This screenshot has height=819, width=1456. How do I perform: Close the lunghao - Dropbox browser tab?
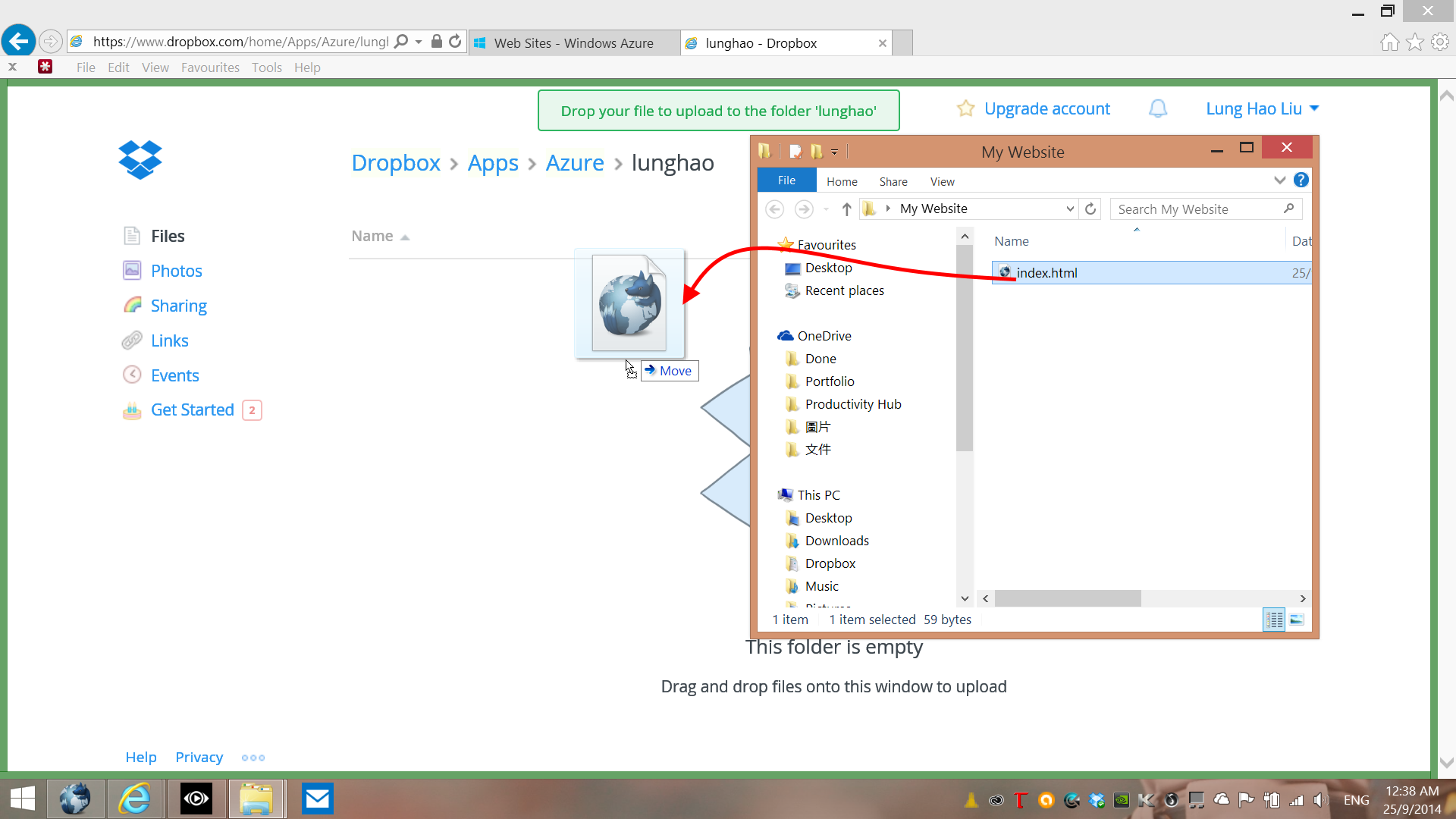pos(882,43)
